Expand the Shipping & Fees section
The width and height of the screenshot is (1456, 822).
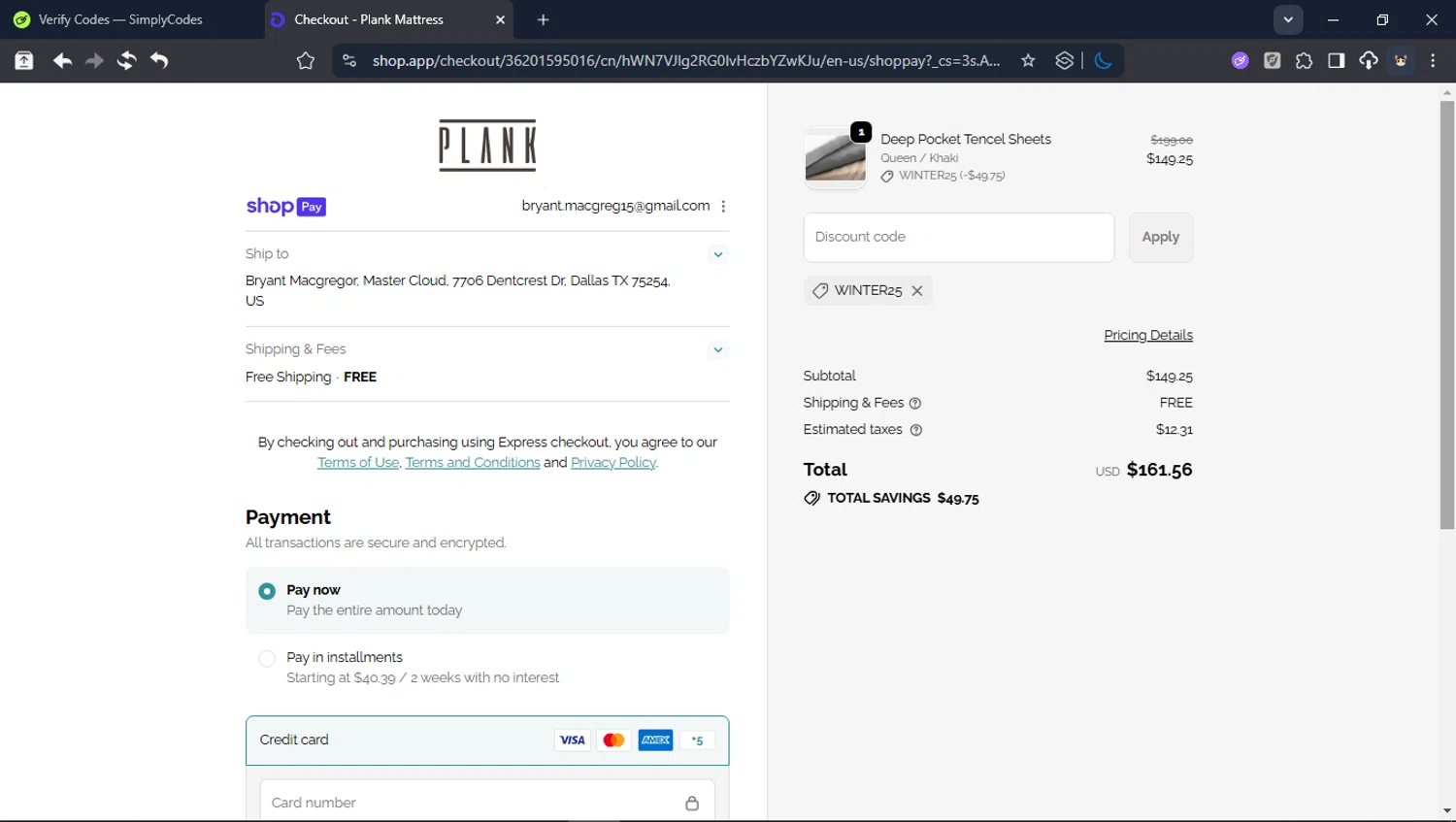pyautogui.click(x=717, y=349)
